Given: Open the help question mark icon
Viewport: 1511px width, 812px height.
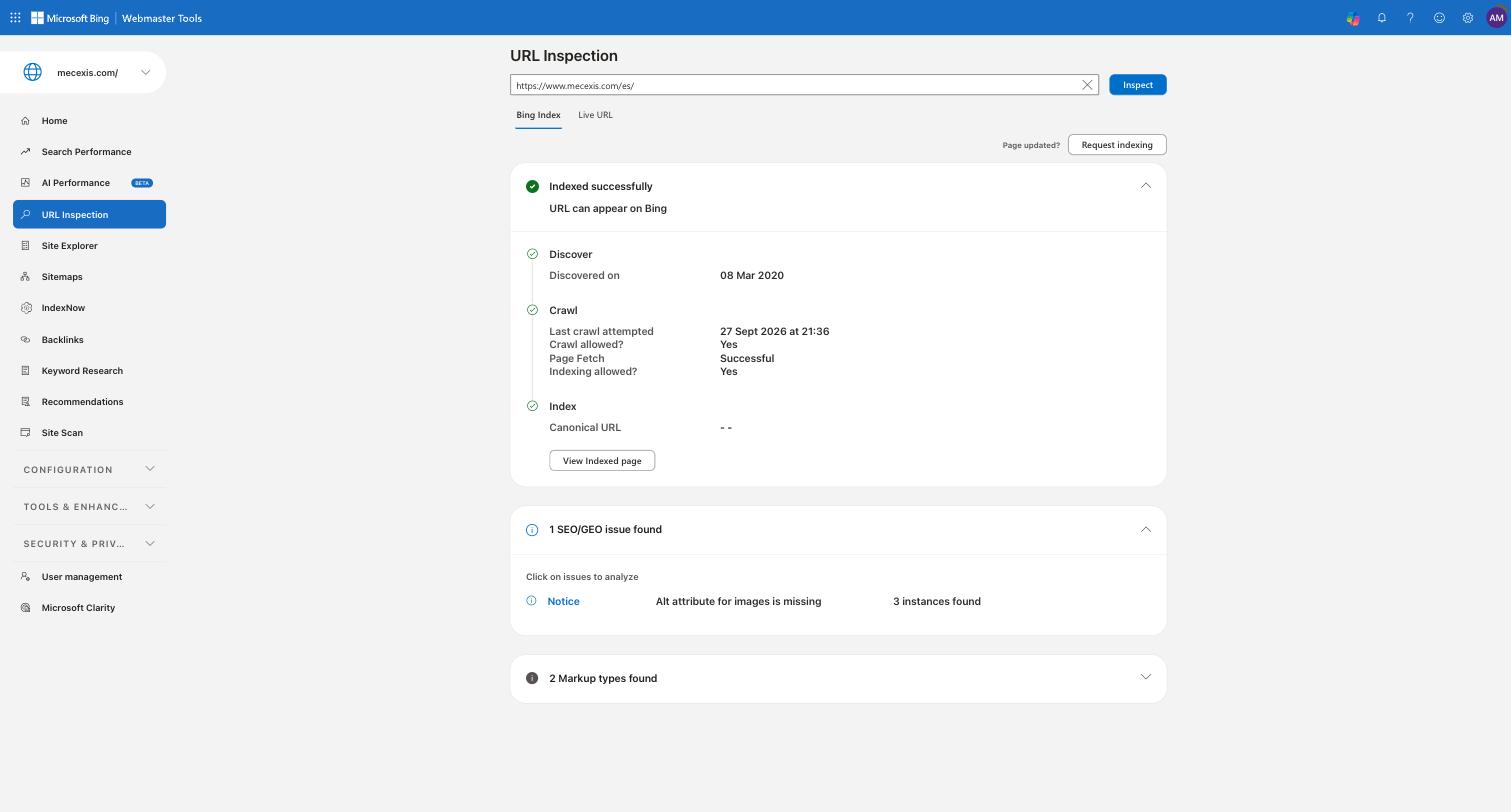Looking at the screenshot, I should pyautogui.click(x=1410, y=18).
